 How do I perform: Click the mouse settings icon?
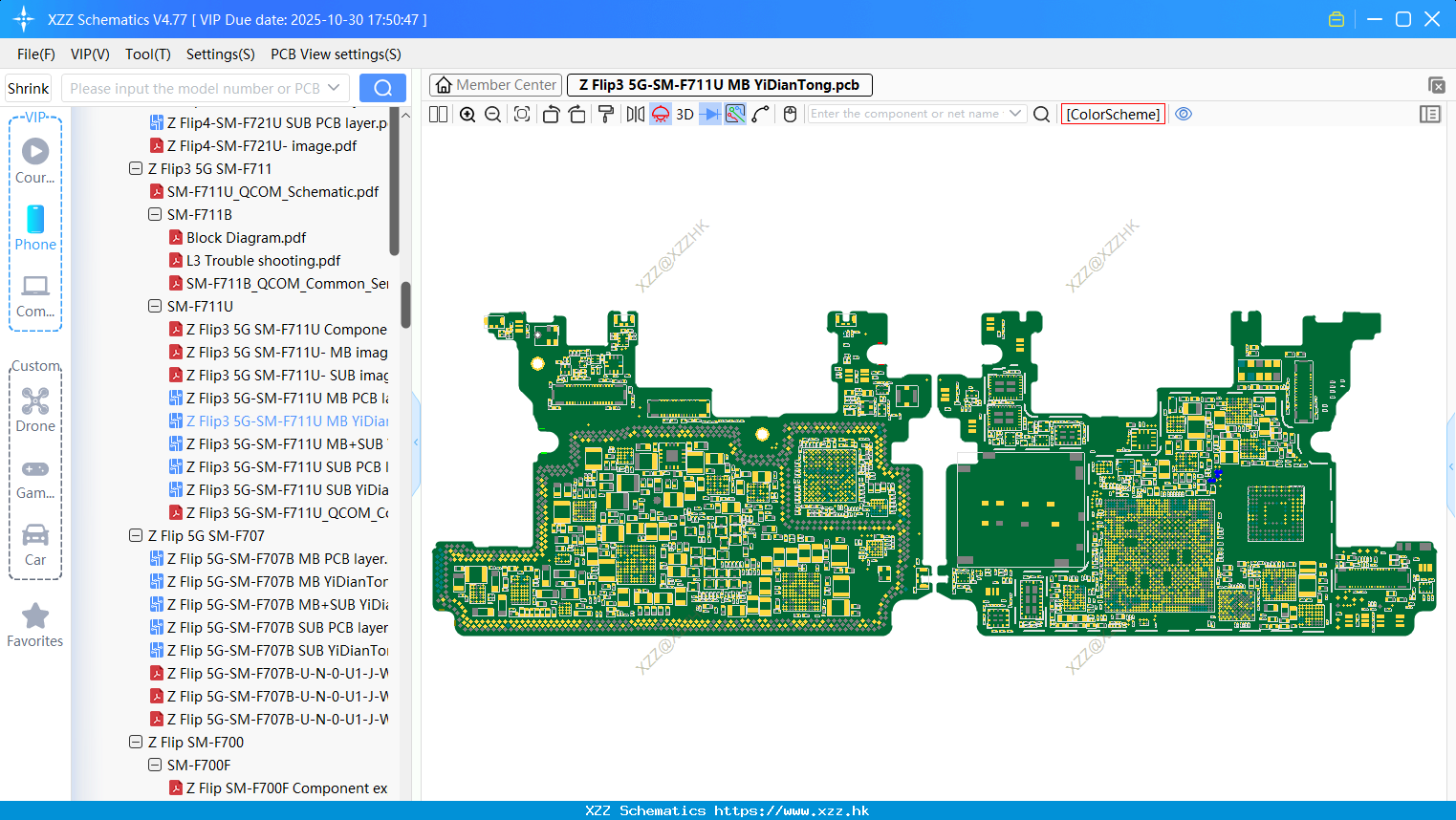[x=790, y=114]
